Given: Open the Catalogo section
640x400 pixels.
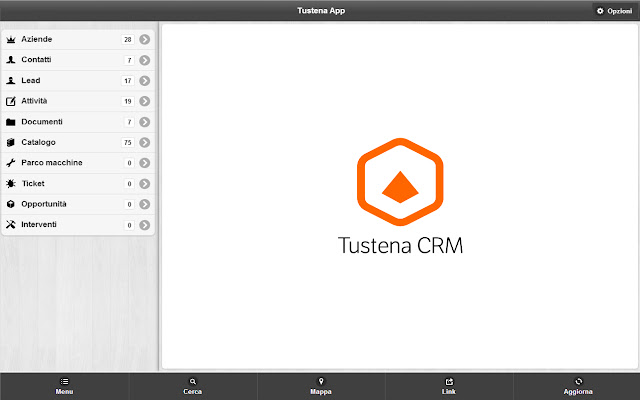Looking at the screenshot, I should (78, 142).
